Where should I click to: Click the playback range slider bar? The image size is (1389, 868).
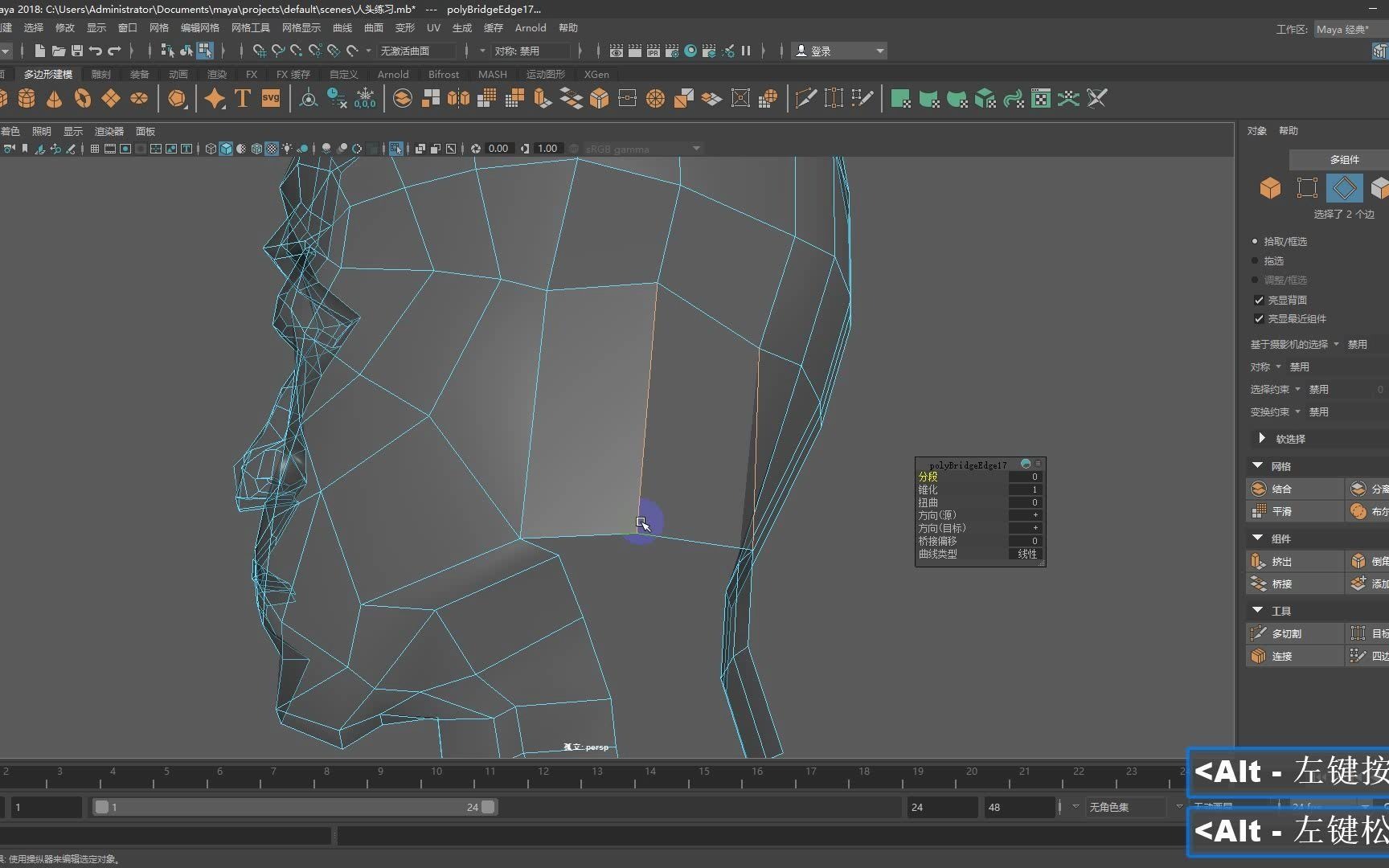pyautogui.click(x=293, y=807)
